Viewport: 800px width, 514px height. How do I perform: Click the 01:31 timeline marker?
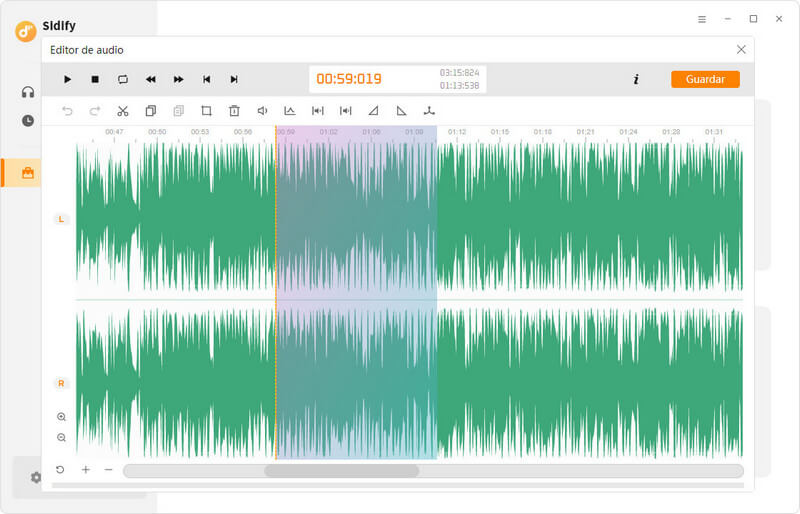click(x=714, y=132)
